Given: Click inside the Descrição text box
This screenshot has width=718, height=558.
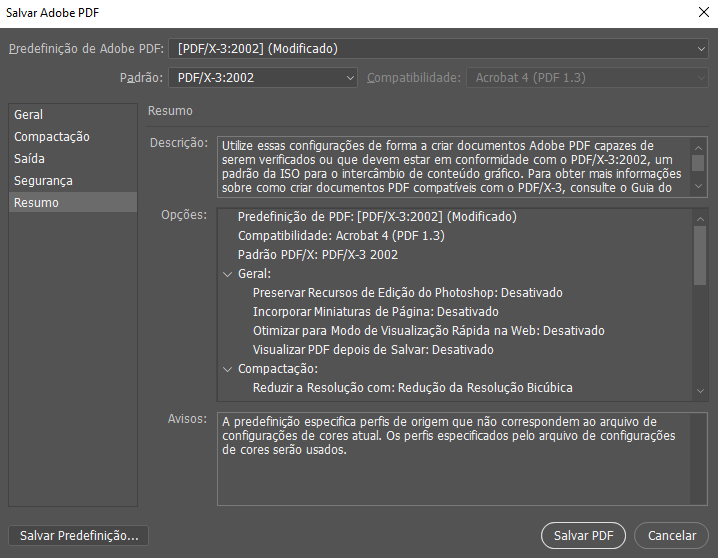Looking at the screenshot, I should 450,166.
